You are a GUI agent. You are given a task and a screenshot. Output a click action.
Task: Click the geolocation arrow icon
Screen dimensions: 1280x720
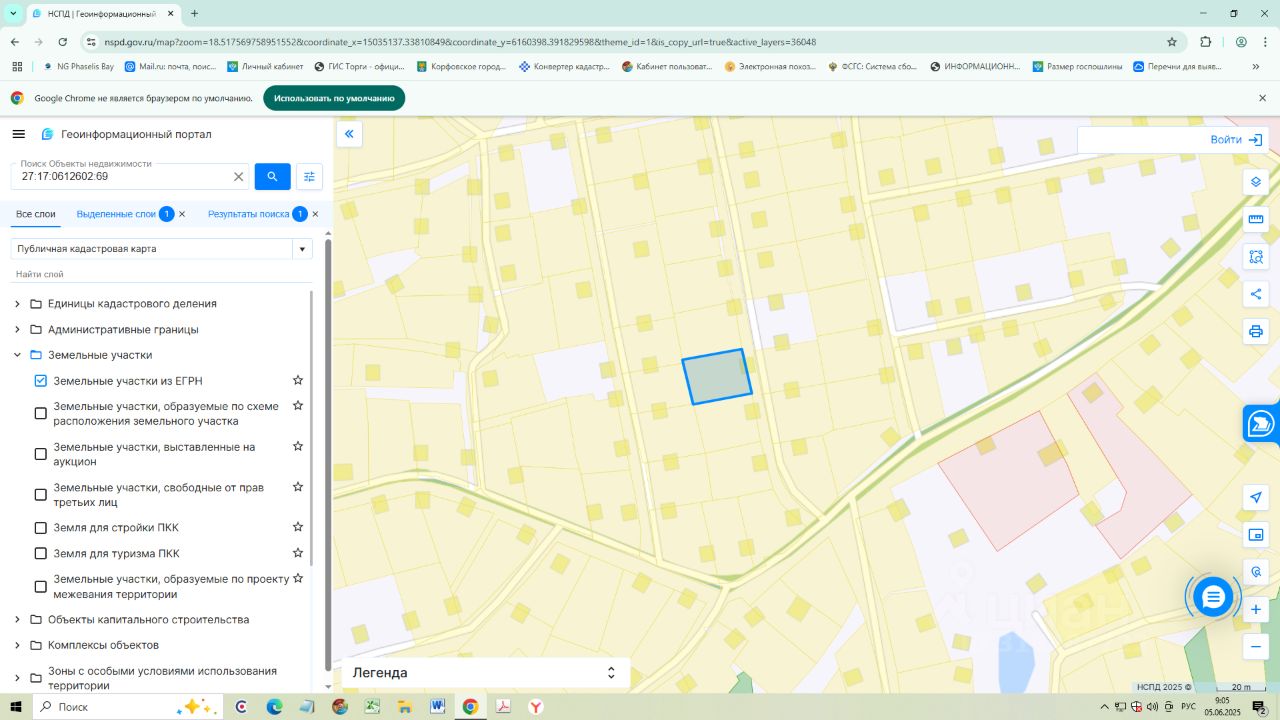pos(1256,498)
